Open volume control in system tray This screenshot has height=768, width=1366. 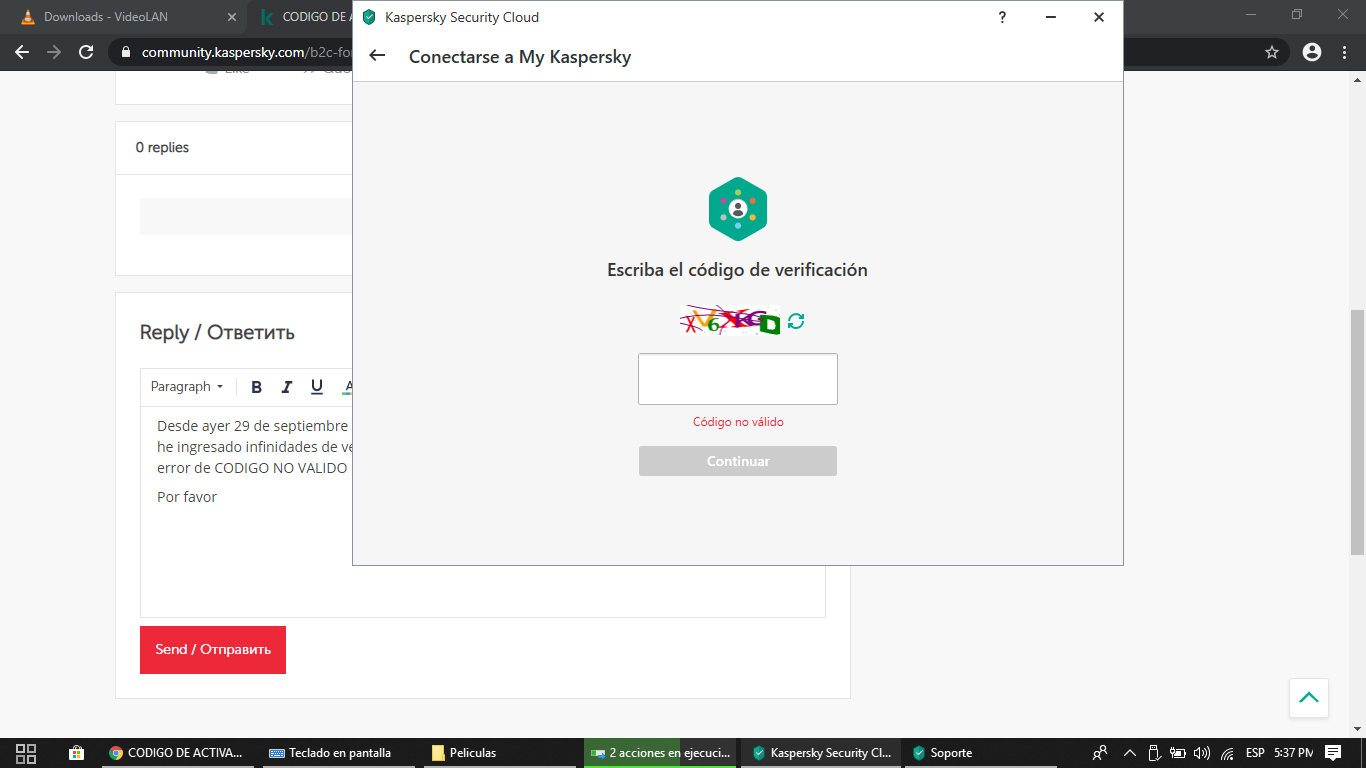pos(1202,753)
